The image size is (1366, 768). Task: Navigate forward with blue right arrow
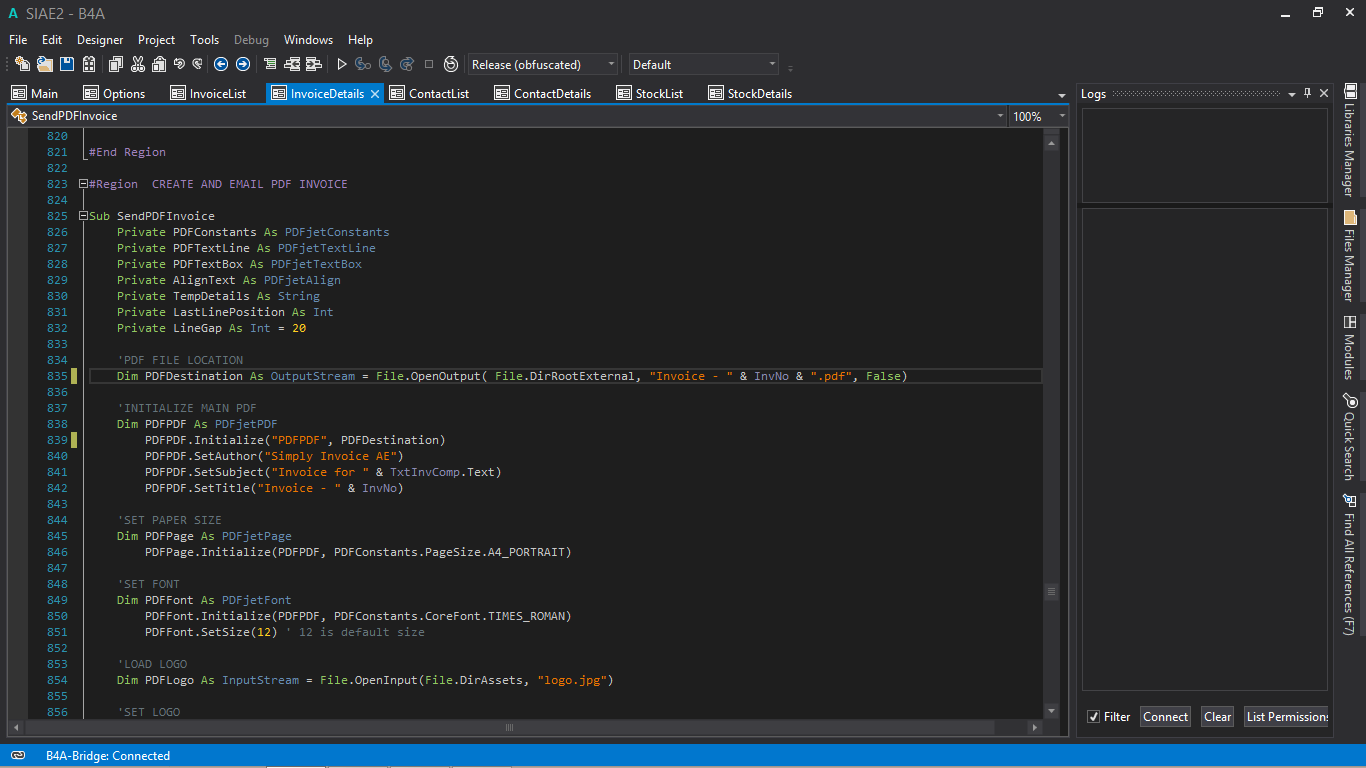tap(242, 64)
